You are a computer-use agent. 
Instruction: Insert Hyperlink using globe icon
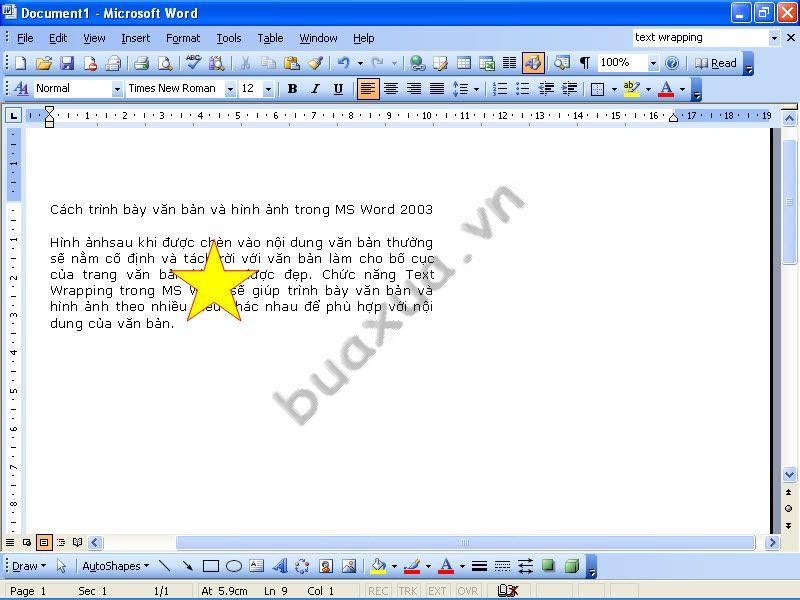(x=417, y=63)
